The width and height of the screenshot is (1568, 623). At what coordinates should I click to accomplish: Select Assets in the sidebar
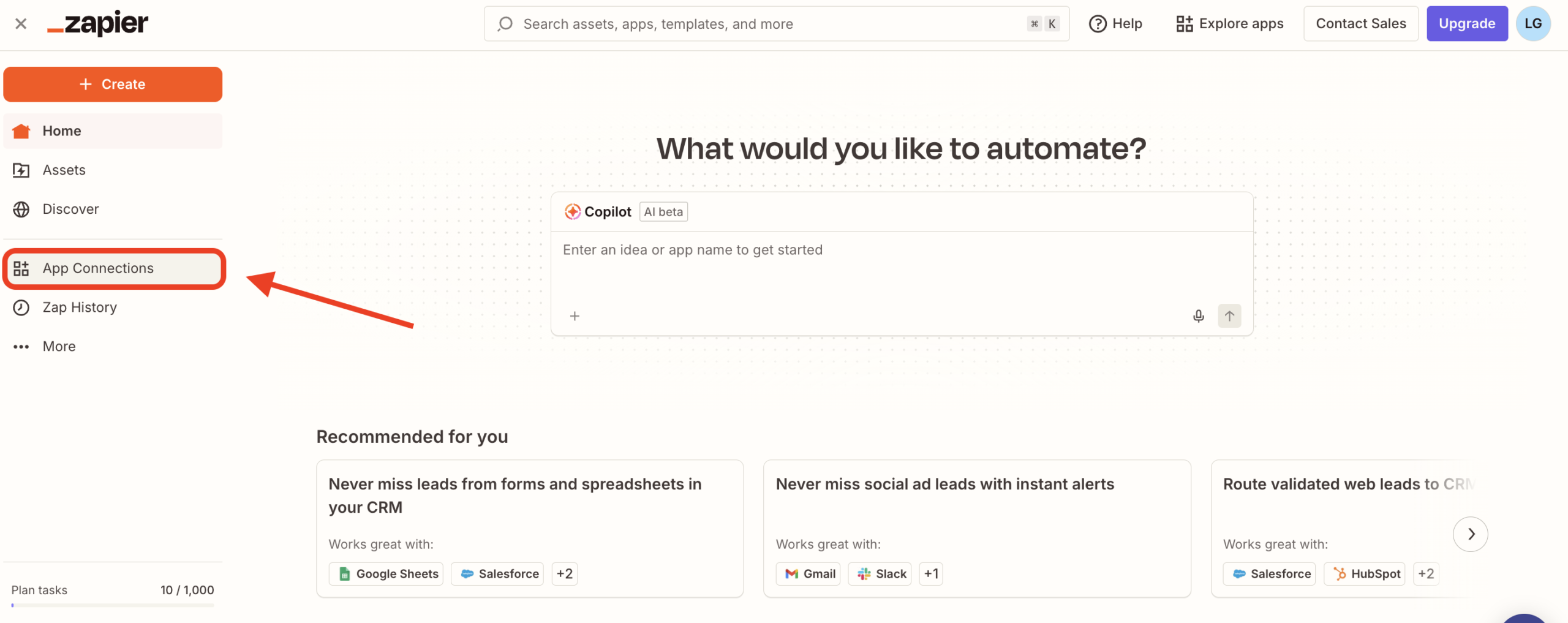64,170
